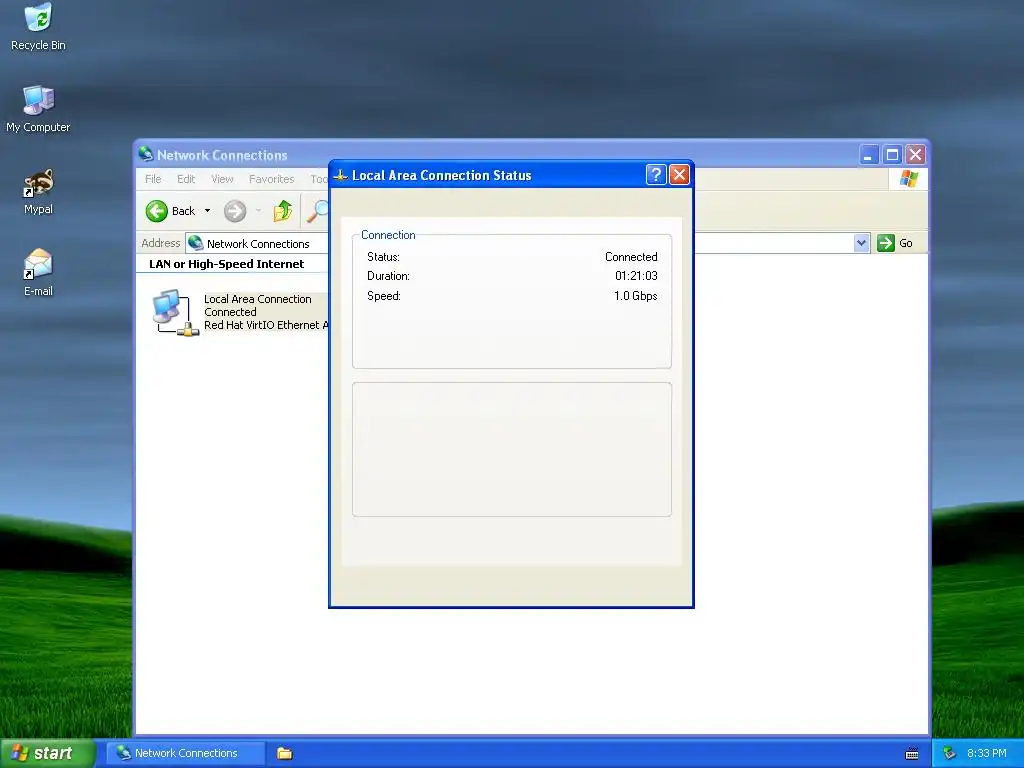Close the Network Connections window
The height and width of the screenshot is (768, 1024).
point(916,155)
